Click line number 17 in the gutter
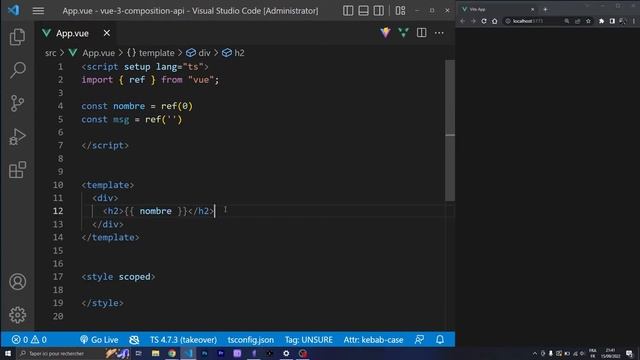Screen dimensions: 640x360 pos(58,277)
